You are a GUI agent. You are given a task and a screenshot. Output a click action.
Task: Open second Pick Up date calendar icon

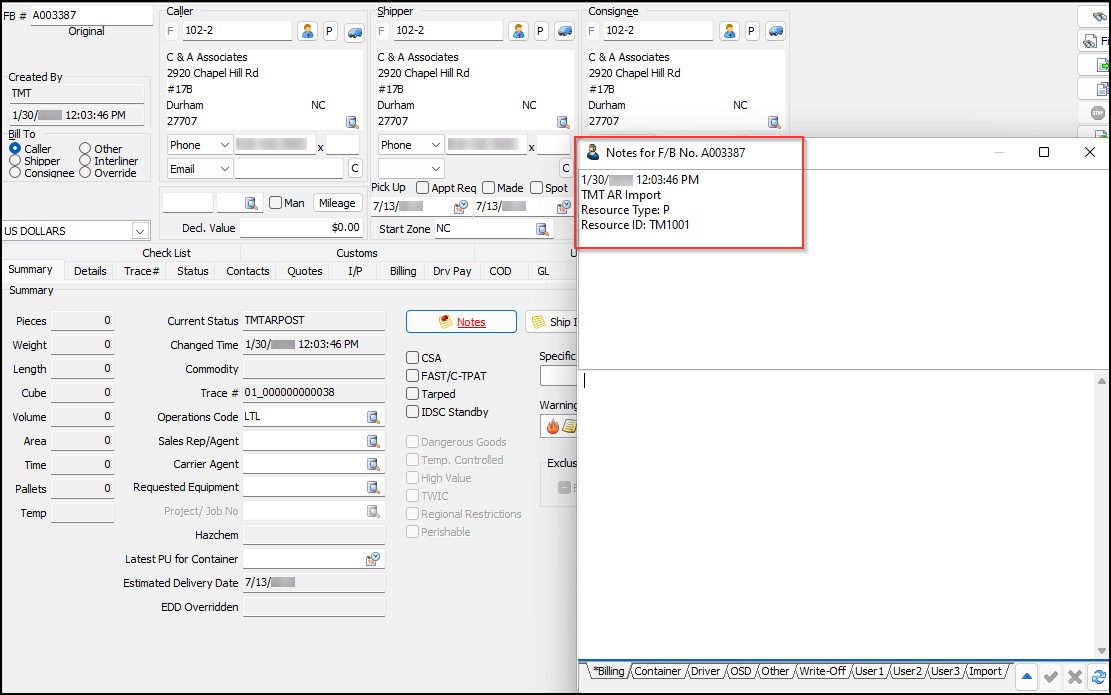coord(564,206)
